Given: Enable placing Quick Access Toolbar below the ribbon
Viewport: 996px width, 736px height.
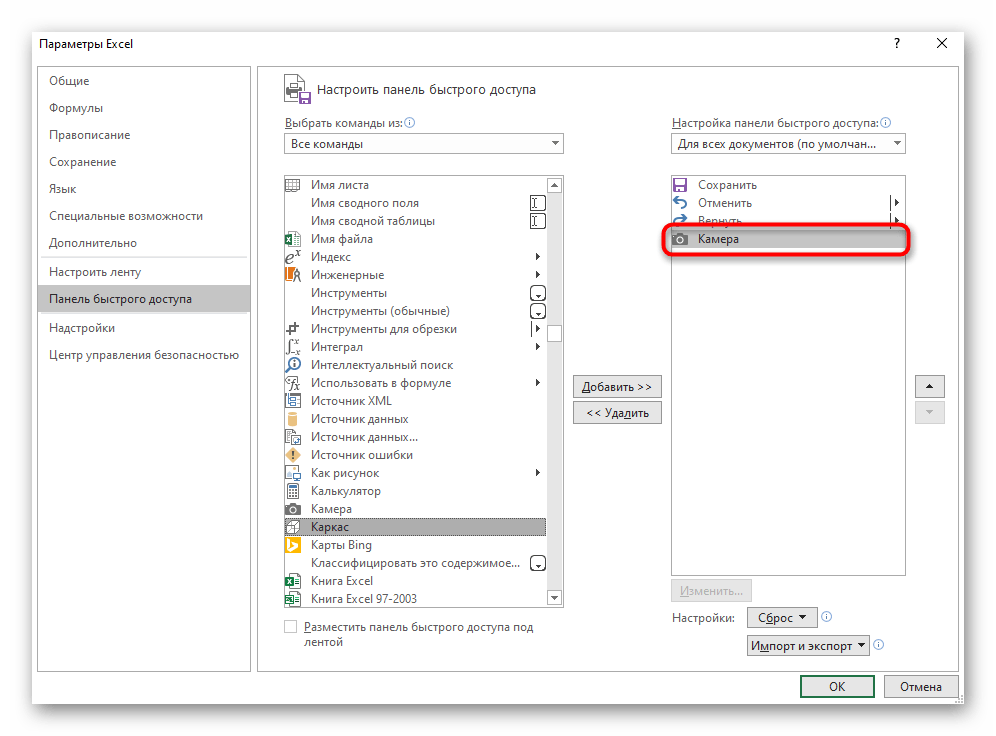Looking at the screenshot, I should pyautogui.click(x=290, y=627).
